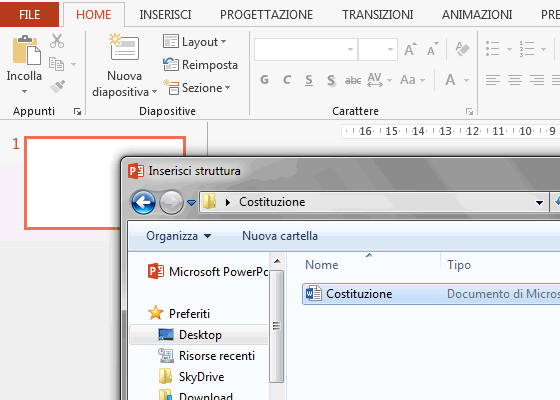Click the Format Painter brush icon
Viewport: 560px width, 400px height.
pyautogui.click(x=57, y=86)
